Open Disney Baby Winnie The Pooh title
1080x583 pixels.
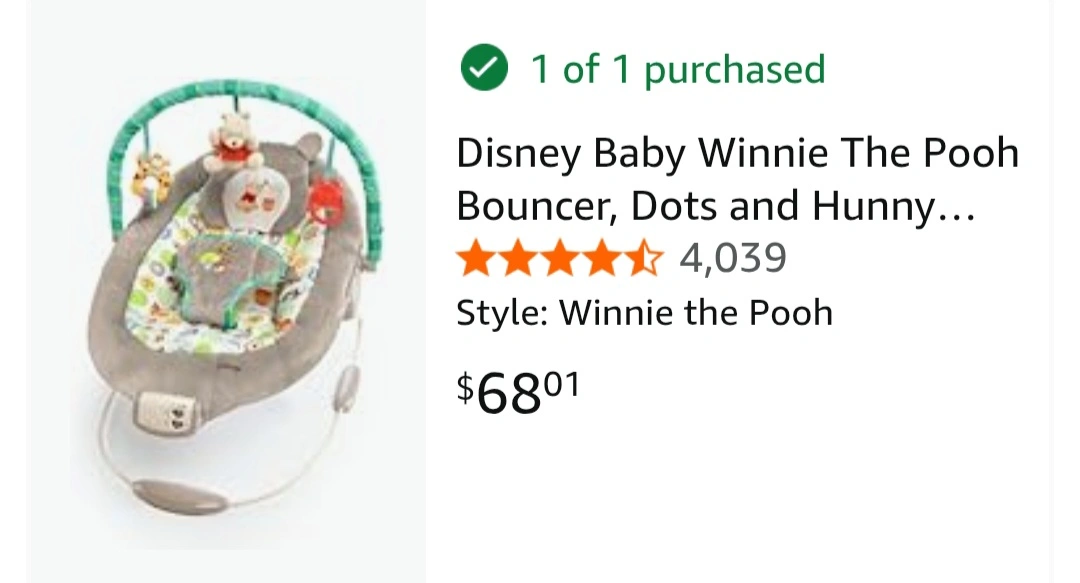pos(737,154)
